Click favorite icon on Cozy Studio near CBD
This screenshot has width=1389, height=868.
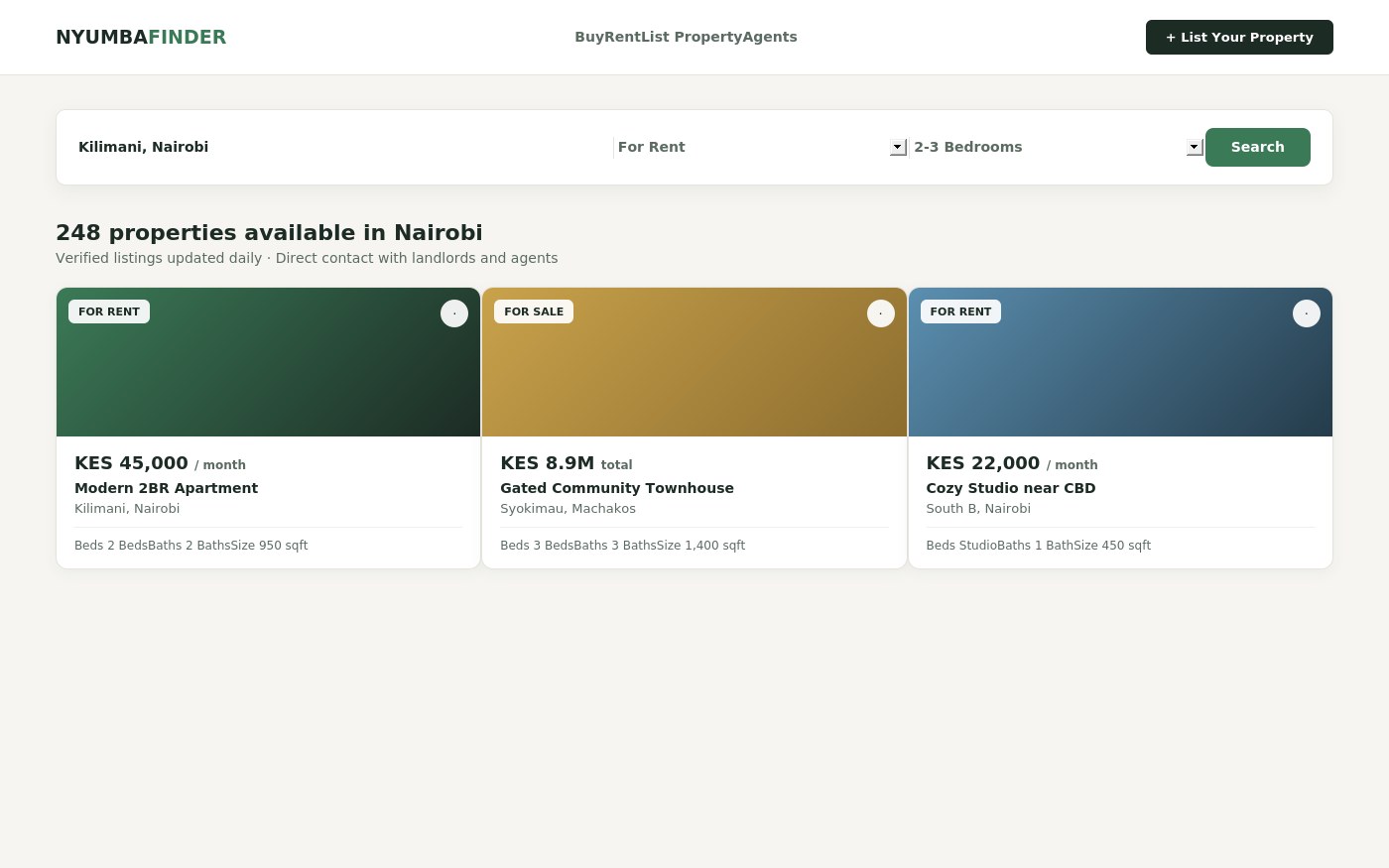[x=1307, y=313]
